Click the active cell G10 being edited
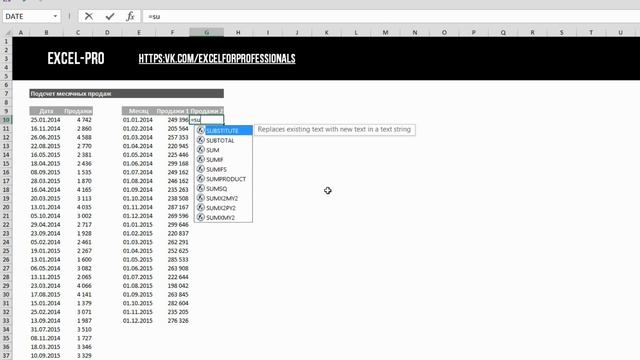This screenshot has height=360, width=640. coord(207,120)
